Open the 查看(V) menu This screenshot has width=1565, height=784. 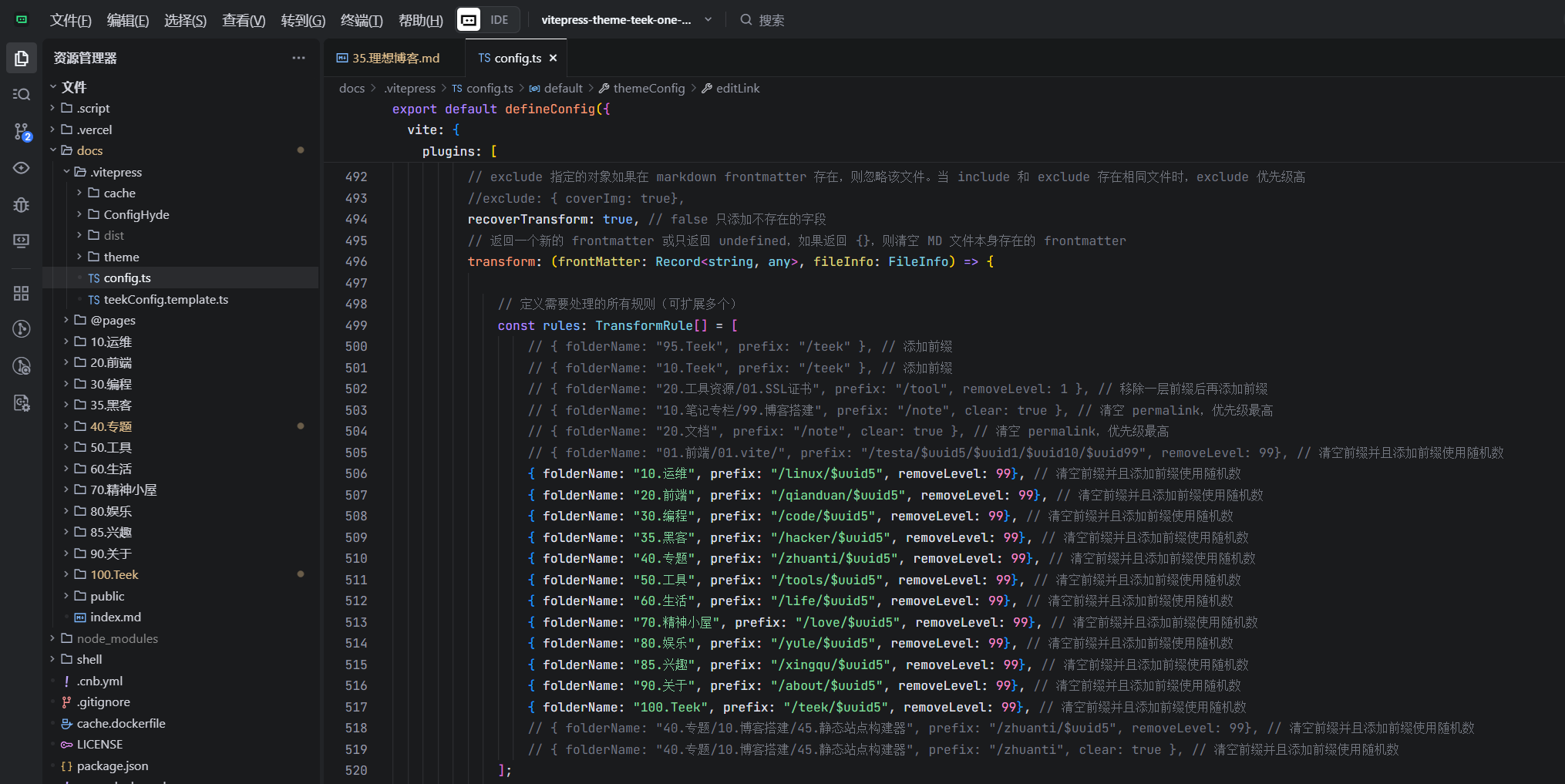(244, 20)
